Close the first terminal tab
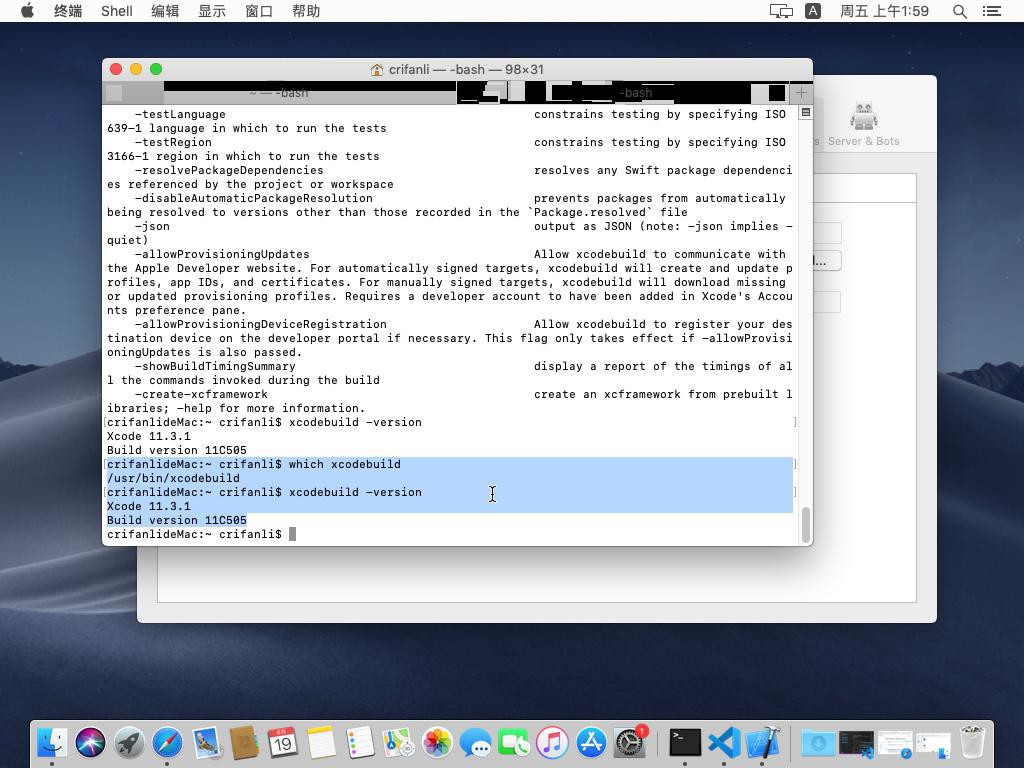1024x768 pixels. [114, 93]
